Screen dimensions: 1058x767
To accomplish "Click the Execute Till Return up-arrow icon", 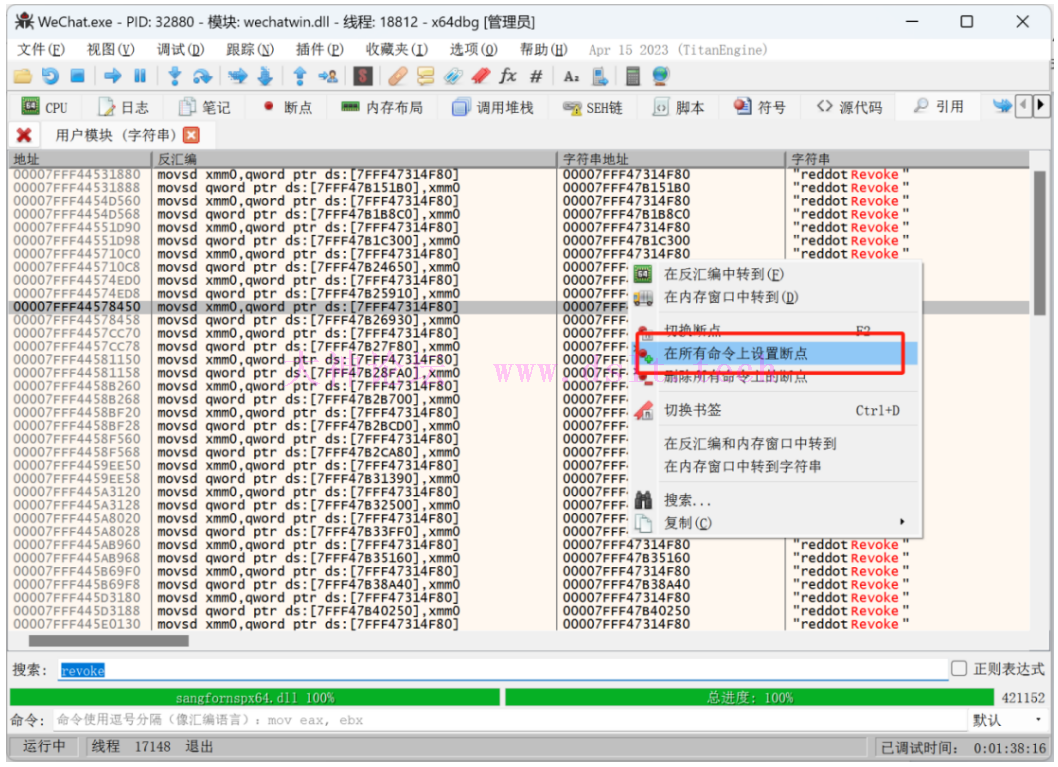I will pos(300,76).
